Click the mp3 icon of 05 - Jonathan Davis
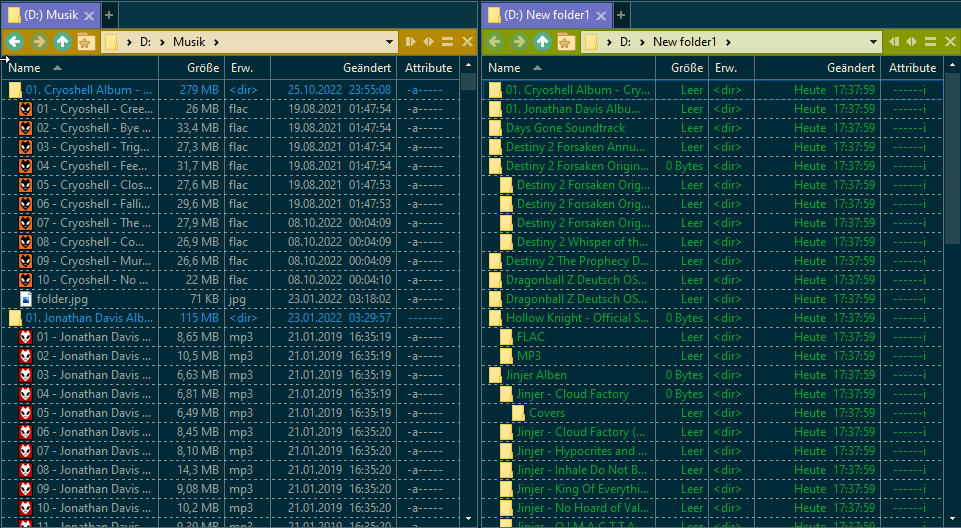The image size is (961, 528). tap(25, 413)
